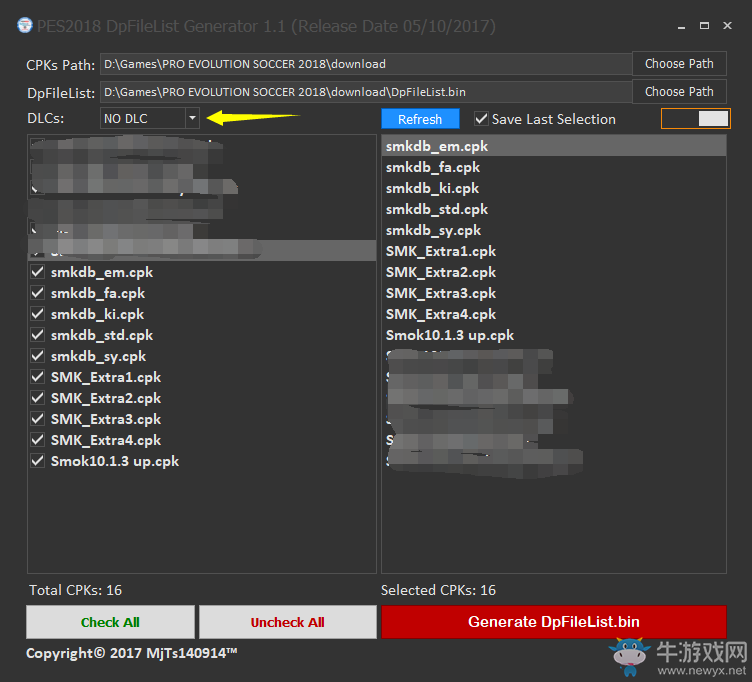This screenshot has height=682, width=752.
Task: Click the Selected CPKs: 16 label
Action: coord(438,590)
